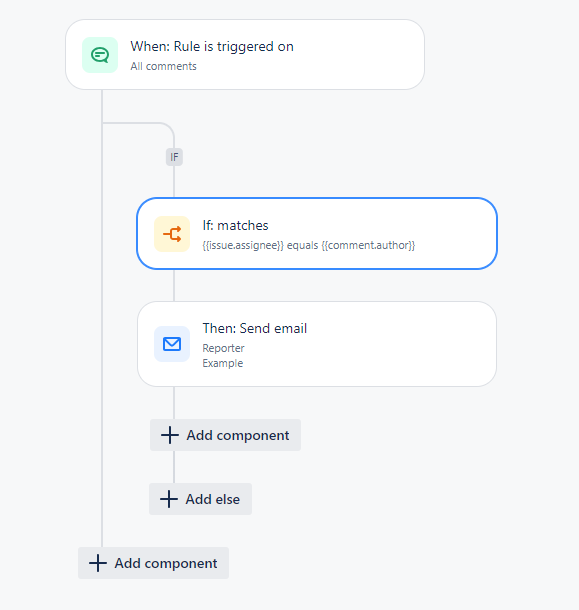Image resolution: width=579 pixels, height=610 pixels.
Task: Click the 'Then: Send email' title text
Action: click(254, 328)
